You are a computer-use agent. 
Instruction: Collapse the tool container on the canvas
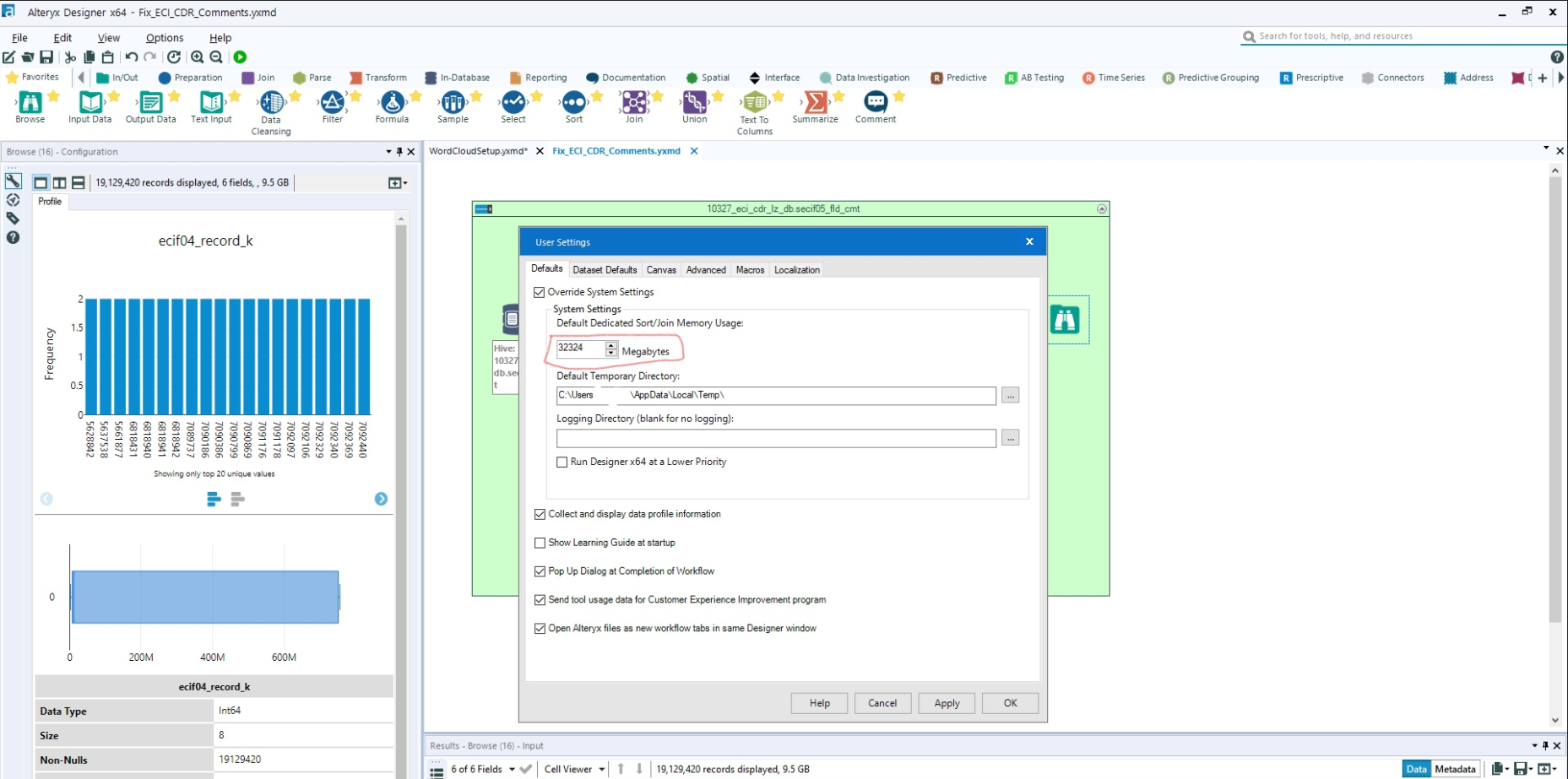(1103, 208)
